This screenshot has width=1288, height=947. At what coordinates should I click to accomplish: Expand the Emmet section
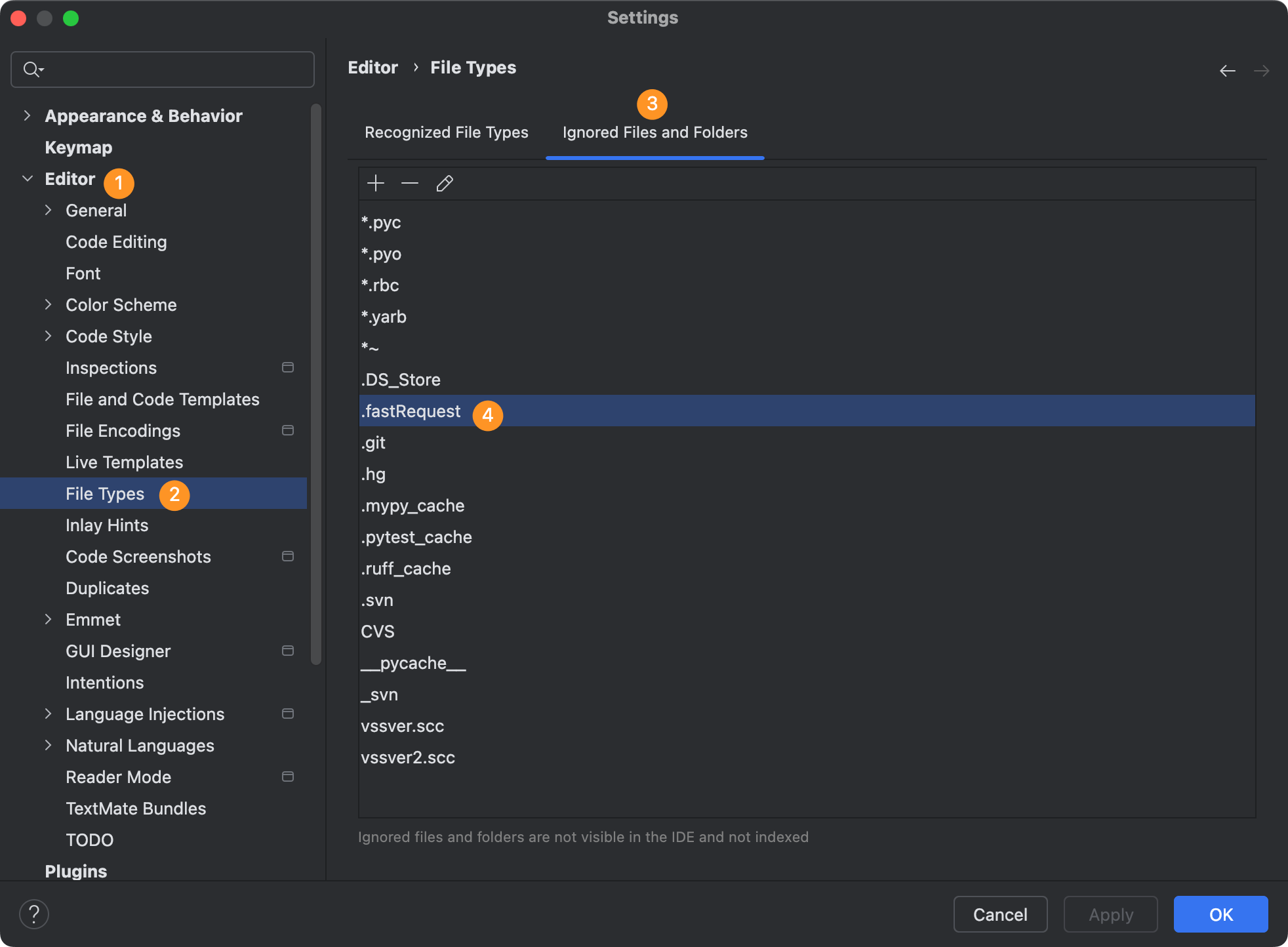pyautogui.click(x=50, y=620)
